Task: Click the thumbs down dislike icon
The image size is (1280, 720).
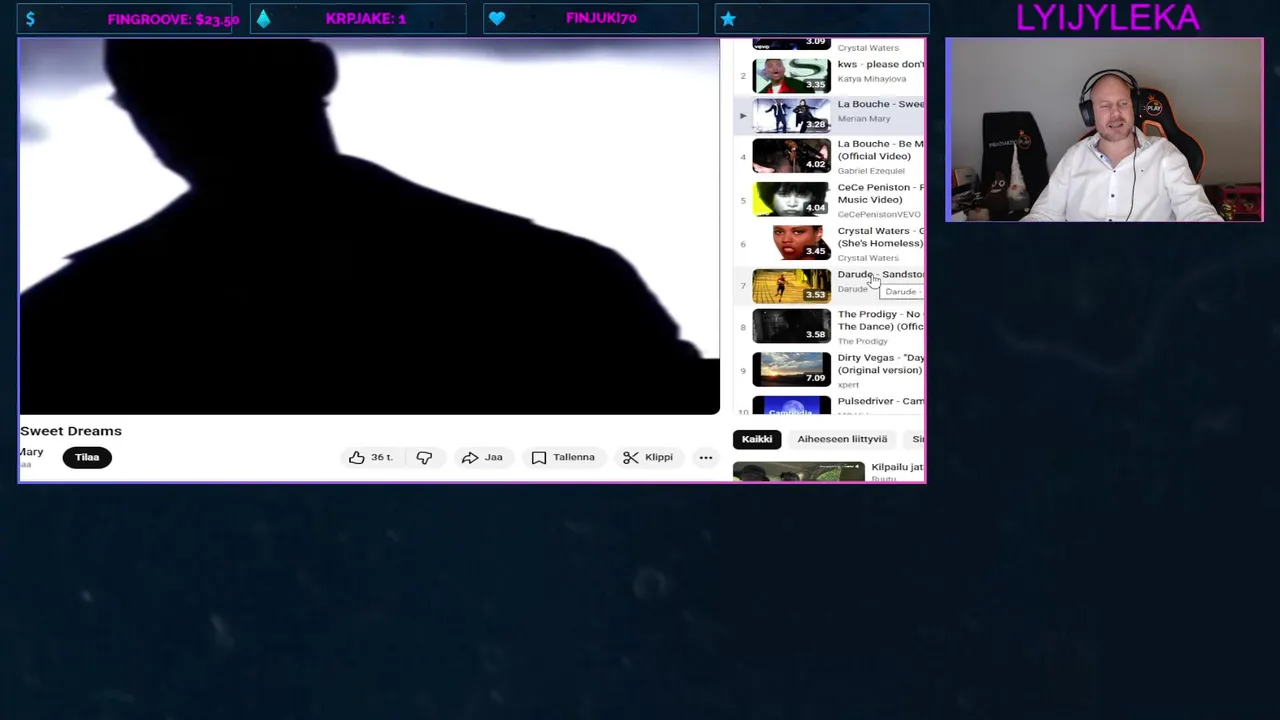Action: (x=424, y=457)
